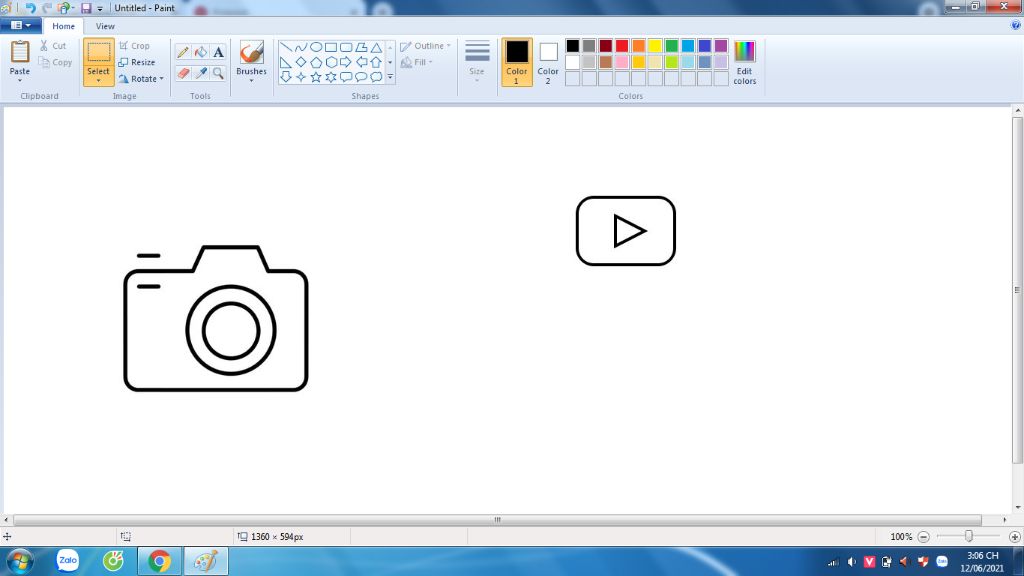Choose the Cloud callout shape
1024x576 pixels.
pyautogui.click(x=376, y=77)
